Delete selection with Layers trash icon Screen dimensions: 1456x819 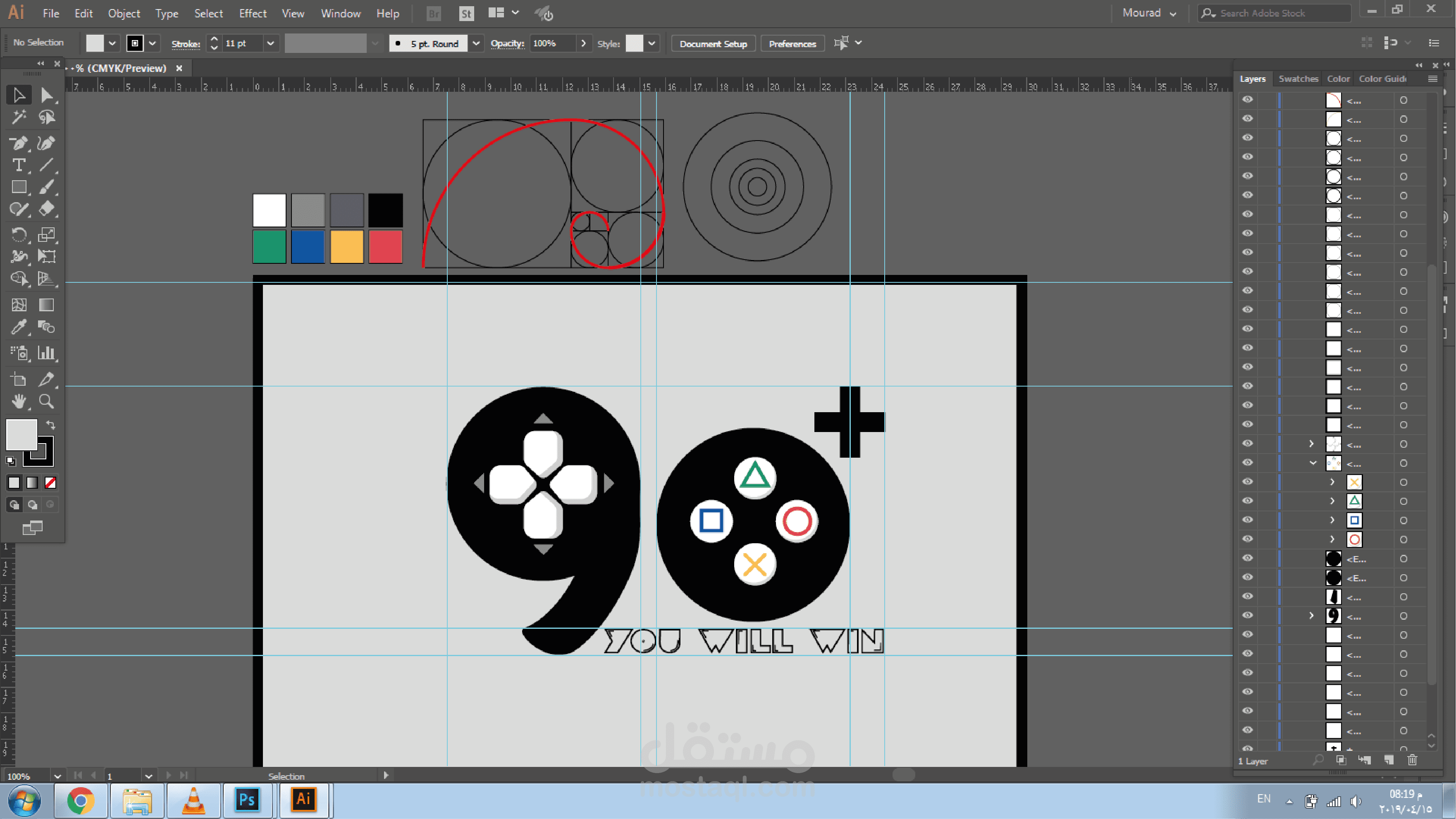click(1413, 760)
